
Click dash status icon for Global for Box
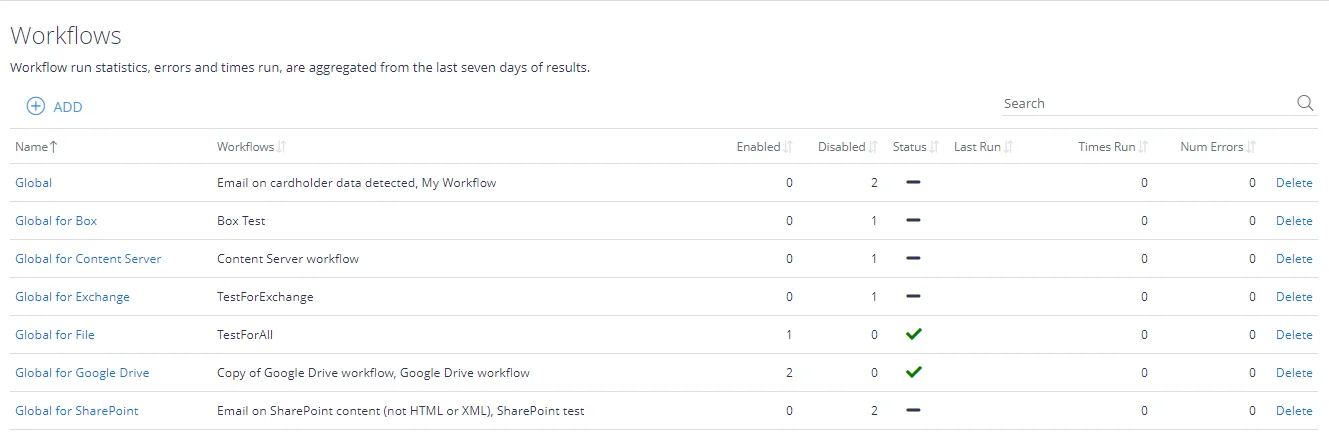coord(913,221)
